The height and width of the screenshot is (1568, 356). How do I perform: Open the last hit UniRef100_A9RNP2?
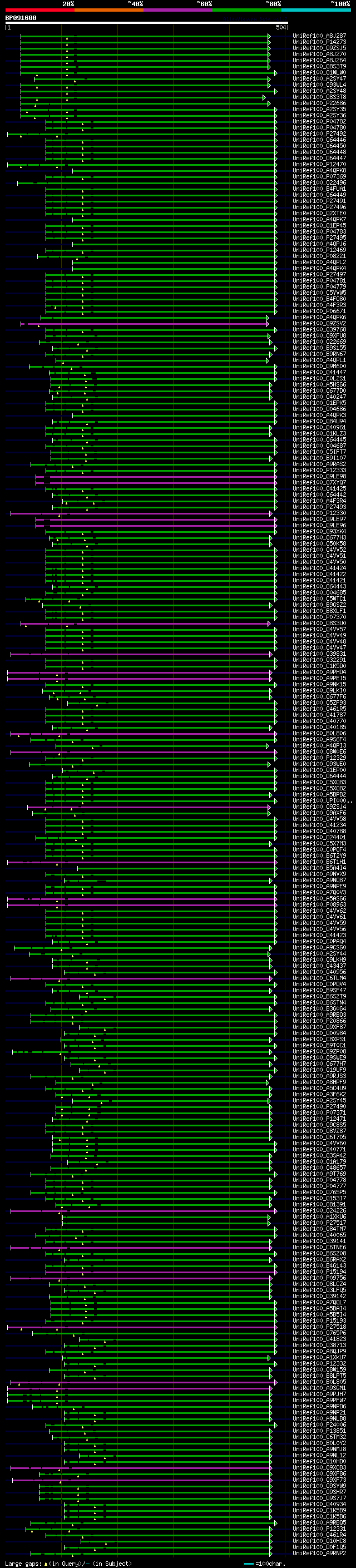tap(319, 1553)
